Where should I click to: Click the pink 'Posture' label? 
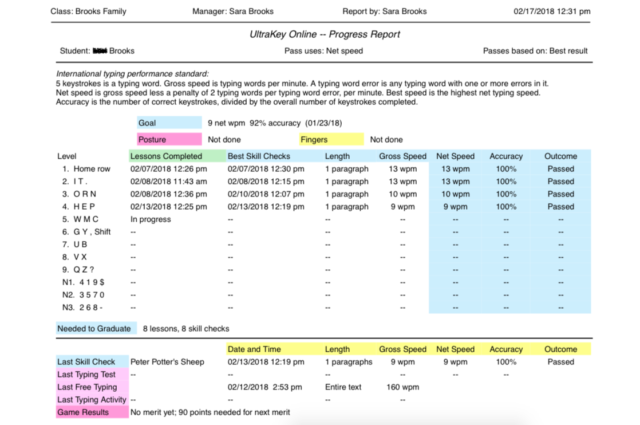(x=169, y=140)
